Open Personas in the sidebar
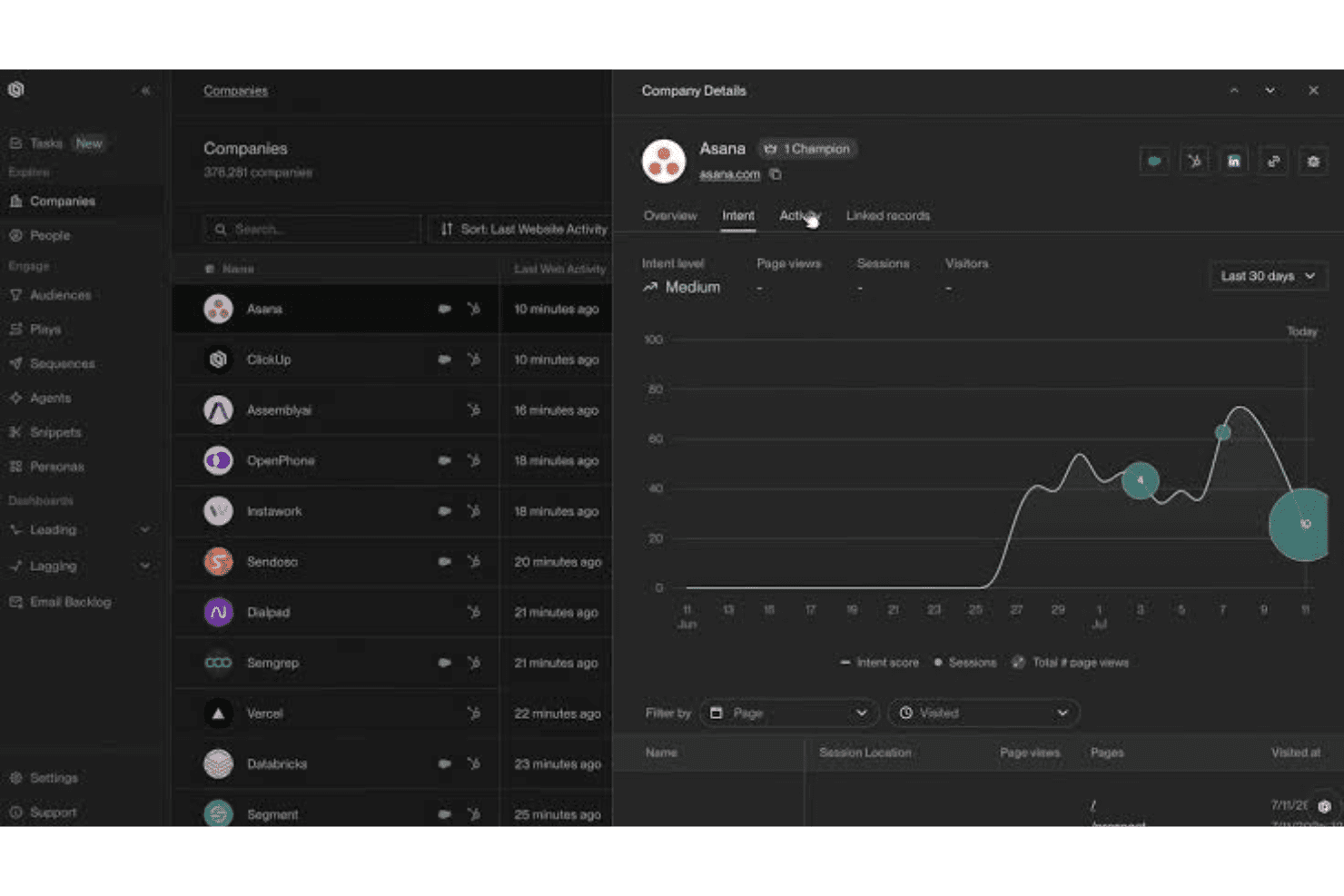 [x=56, y=467]
